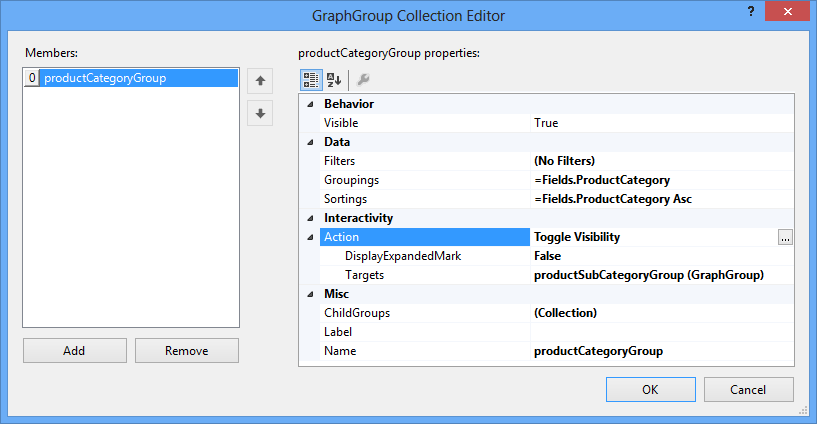Open Property Pages wrench icon
Image resolution: width=817 pixels, height=424 pixels.
(x=363, y=80)
